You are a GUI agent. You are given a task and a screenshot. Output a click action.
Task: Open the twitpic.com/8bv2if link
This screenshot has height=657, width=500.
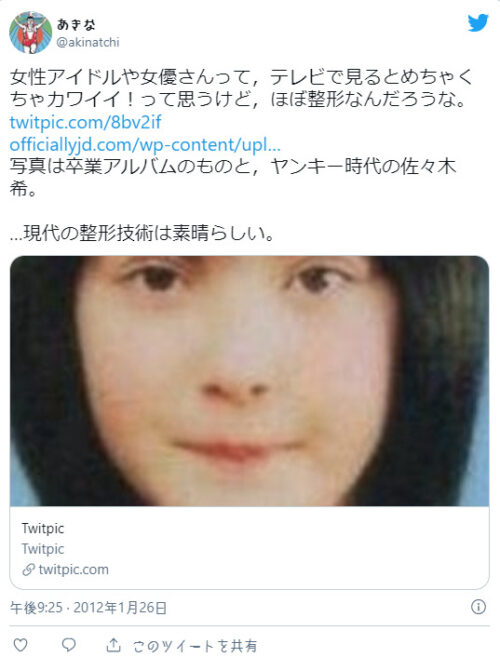85,122
